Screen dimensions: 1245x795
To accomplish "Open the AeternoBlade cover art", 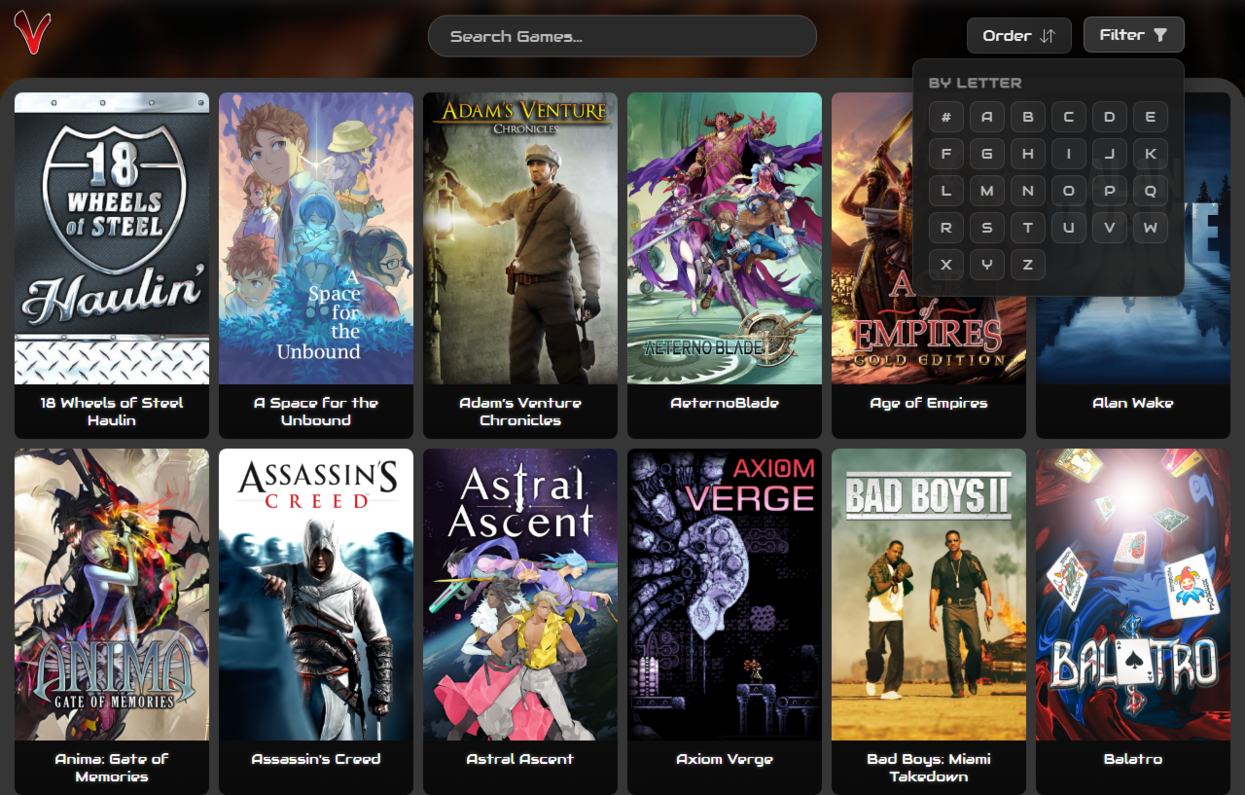I will point(725,238).
